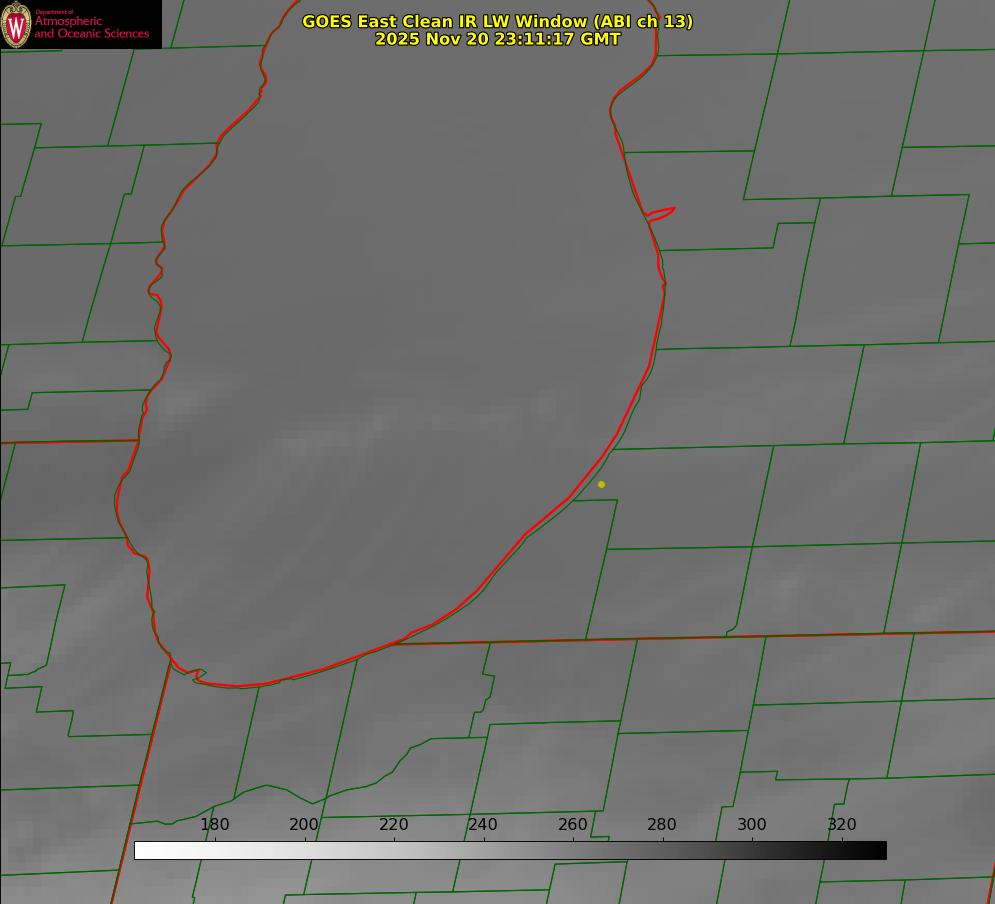
Task: Click the Atmospheric and Oceanic Sciences text
Action: click(91, 27)
